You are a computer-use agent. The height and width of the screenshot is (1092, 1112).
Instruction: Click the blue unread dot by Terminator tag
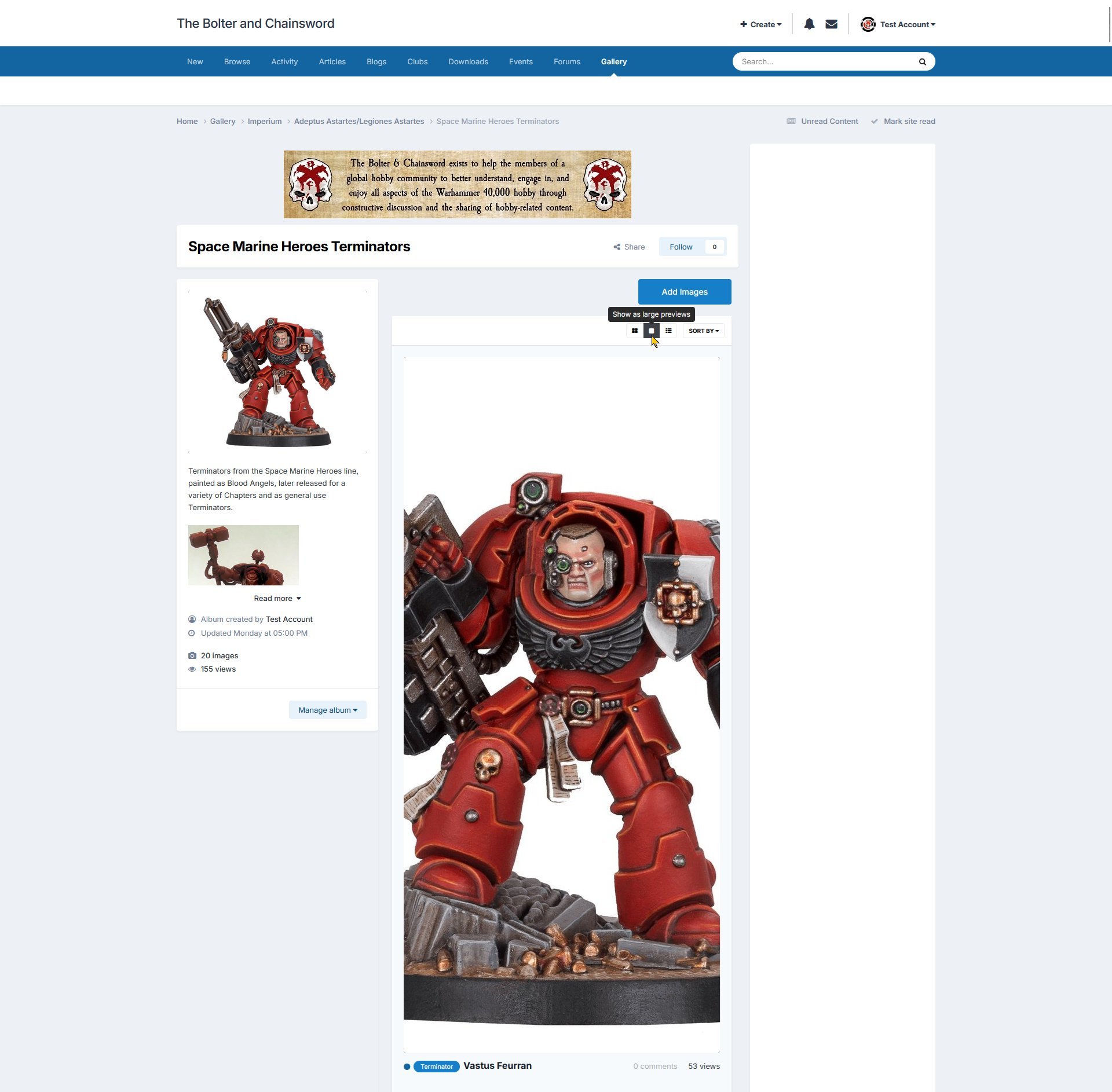(407, 1067)
